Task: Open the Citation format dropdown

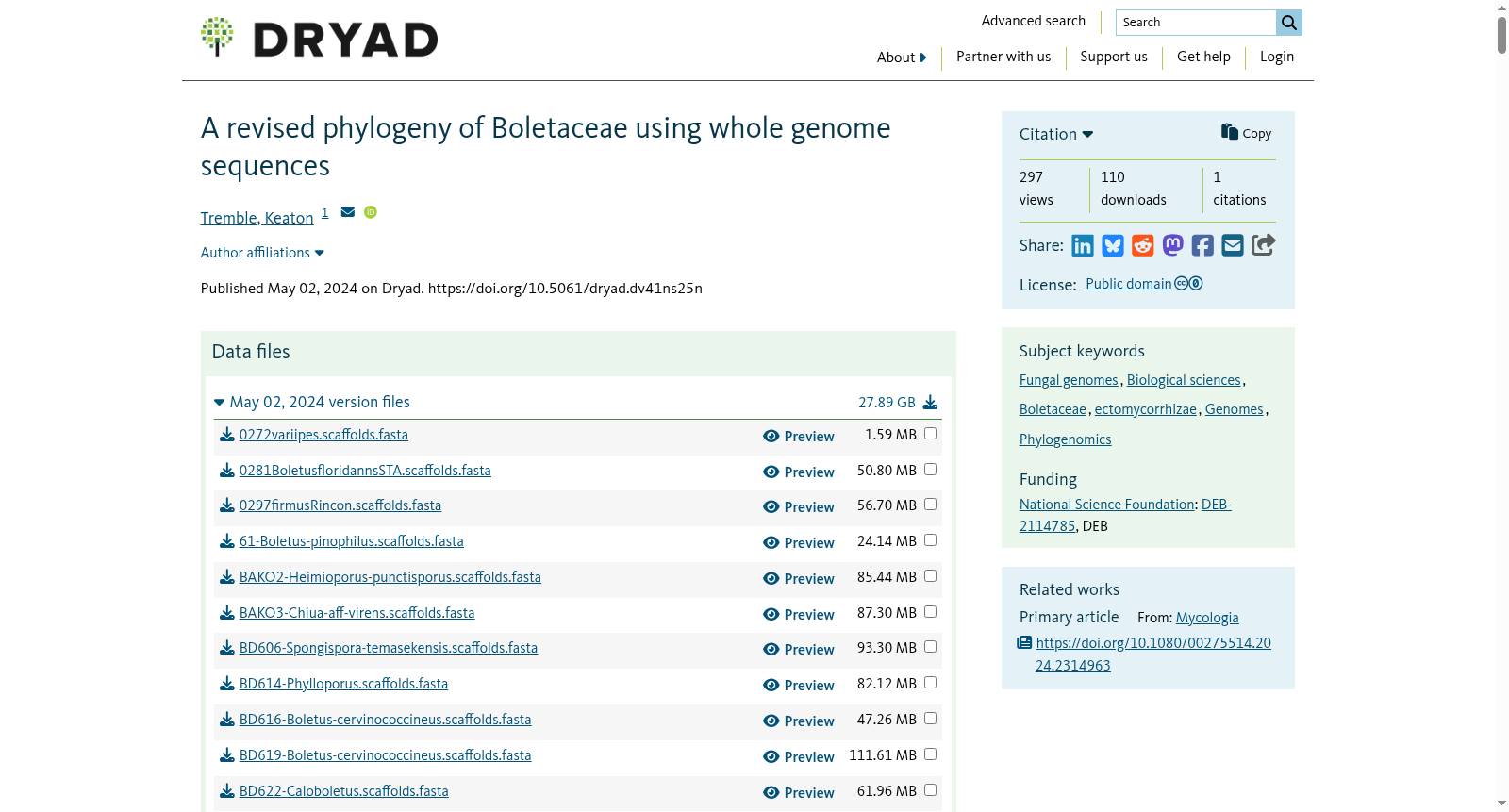Action: point(1056,134)
